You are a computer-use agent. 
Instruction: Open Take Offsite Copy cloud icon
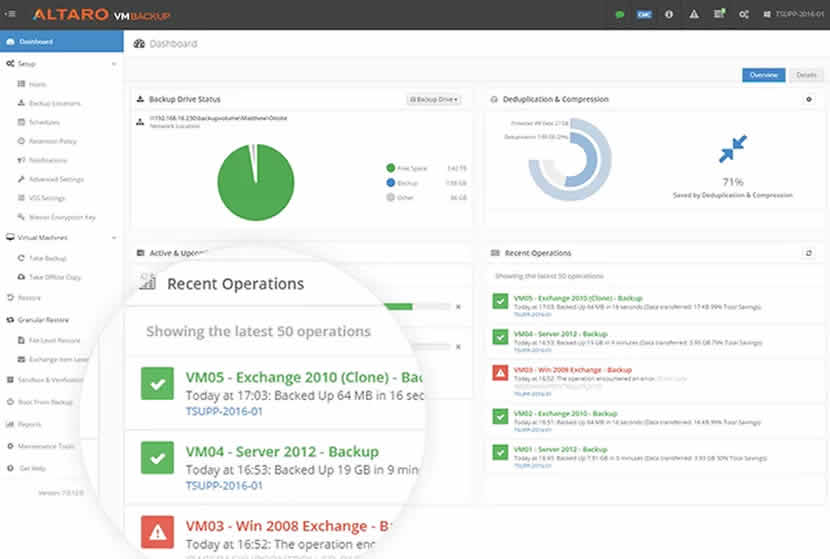click(21, 277)
